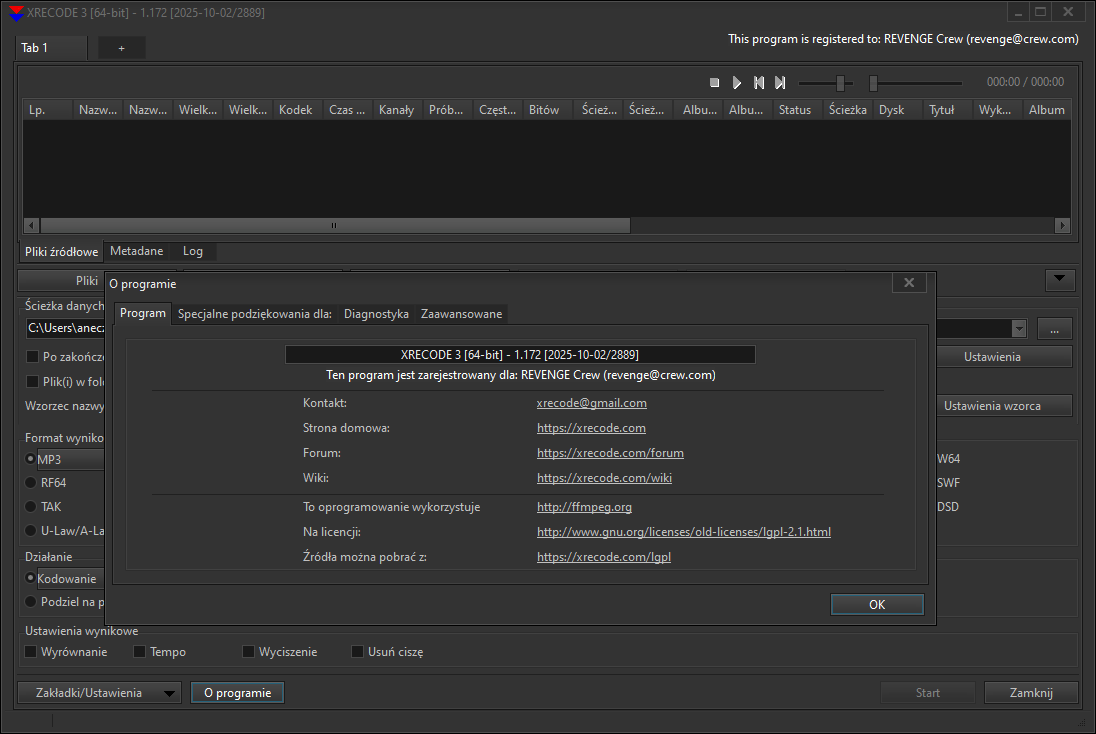Sort by Kodek column header

pyautogui.click(x=296, y=110)
